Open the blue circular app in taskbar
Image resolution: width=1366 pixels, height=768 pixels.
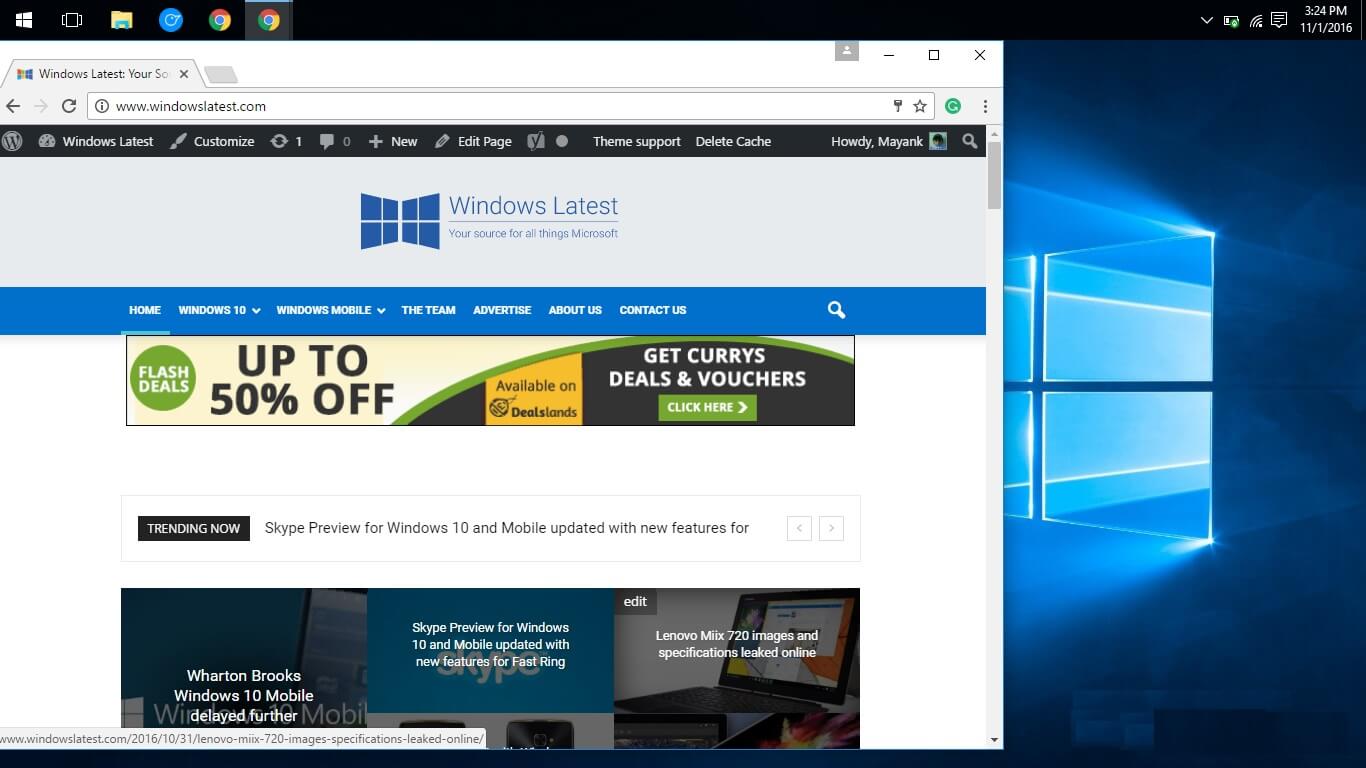pos(171,20)
